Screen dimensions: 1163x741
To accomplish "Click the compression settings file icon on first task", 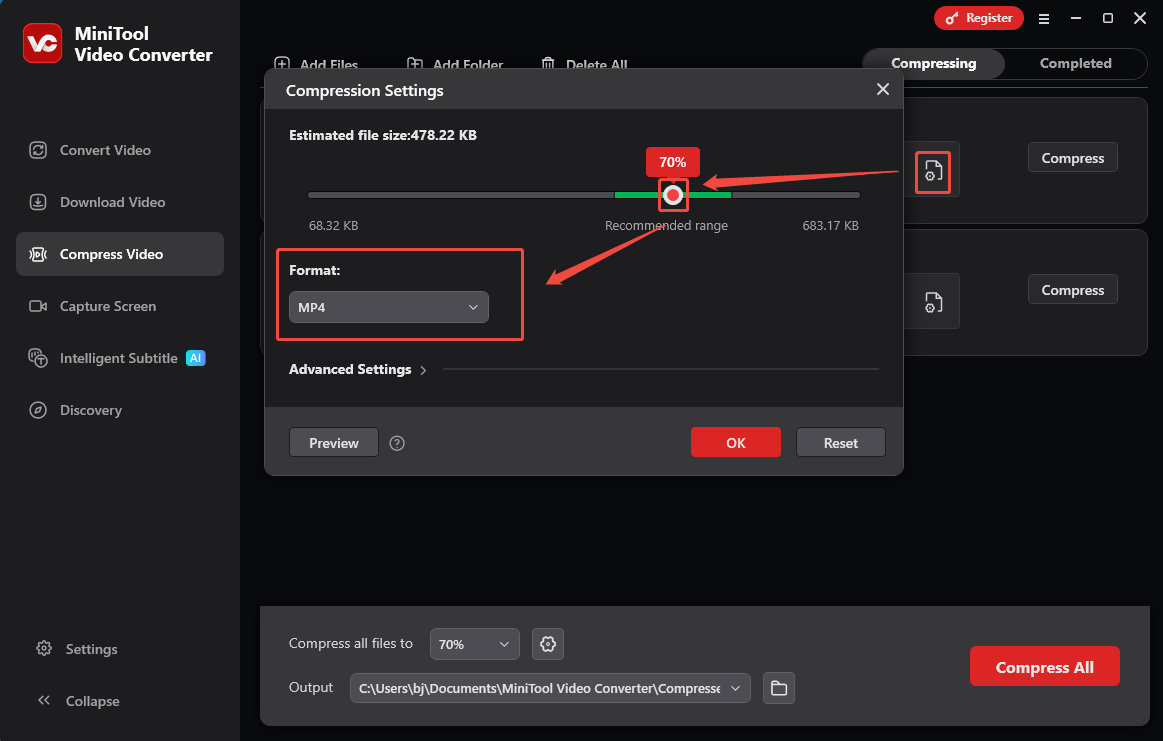I will click(932, 170).
